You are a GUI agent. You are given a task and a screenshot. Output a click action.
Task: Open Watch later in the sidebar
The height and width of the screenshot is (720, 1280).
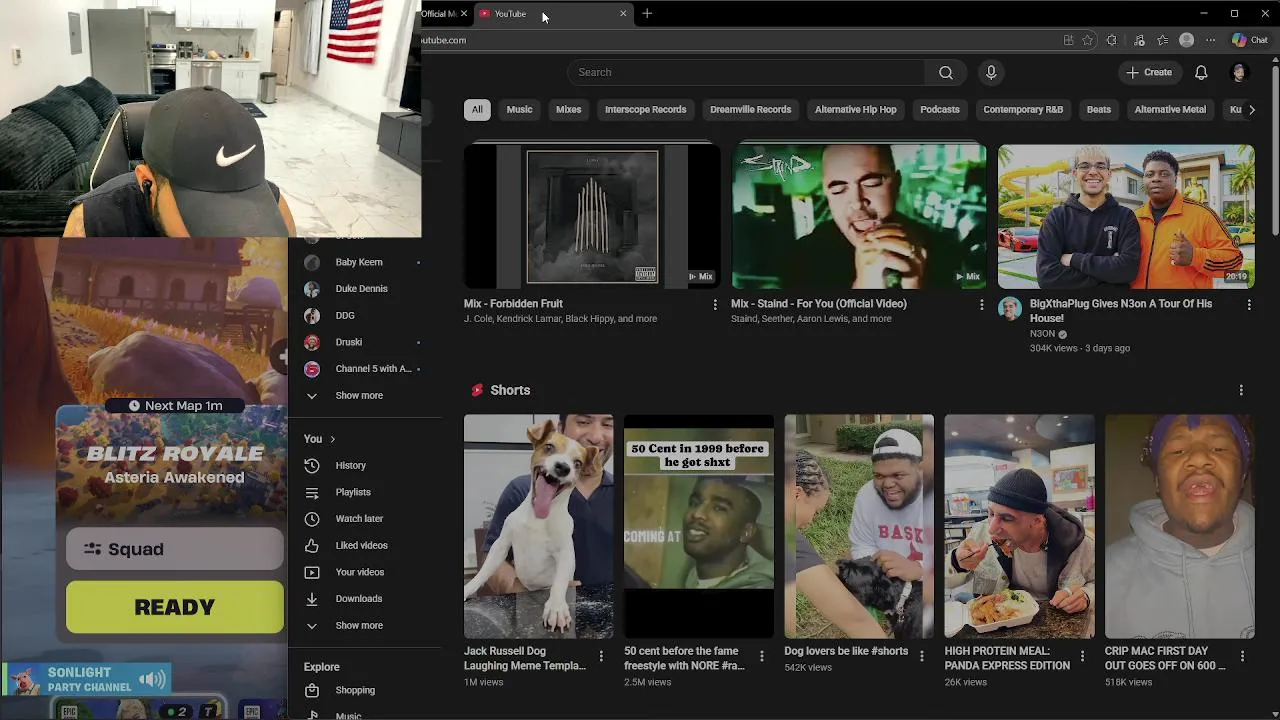pos(359,519)
